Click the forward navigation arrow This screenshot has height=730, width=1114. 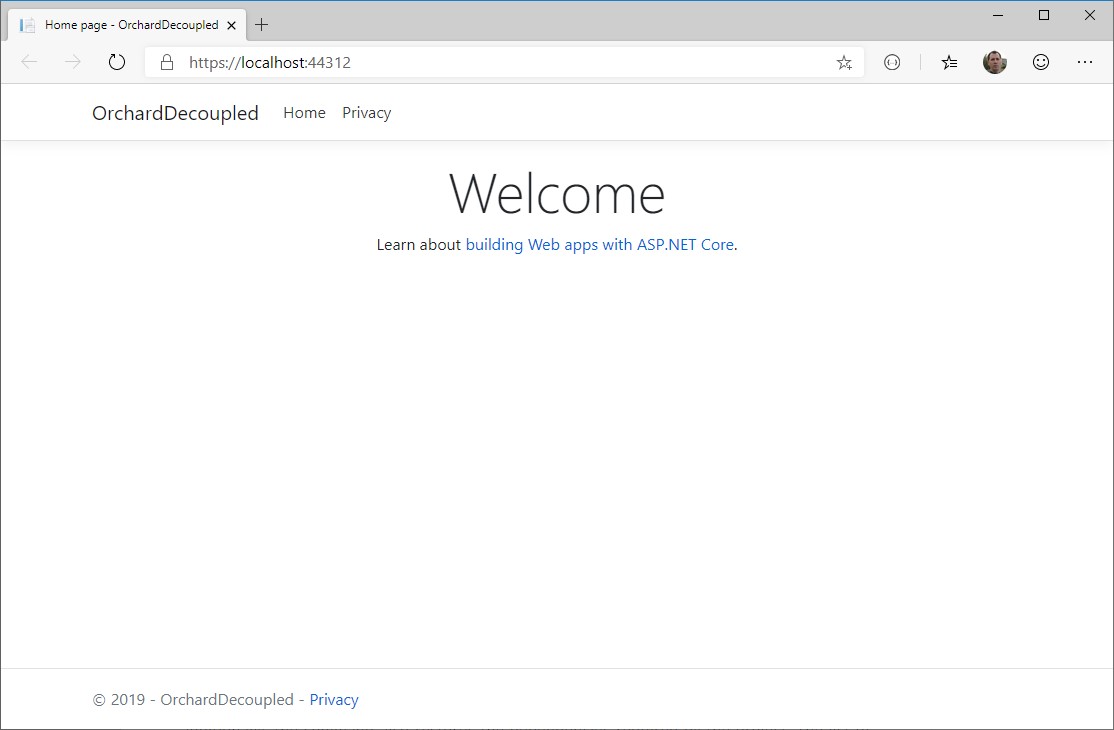pyautogui.click(x=72, y=61)
